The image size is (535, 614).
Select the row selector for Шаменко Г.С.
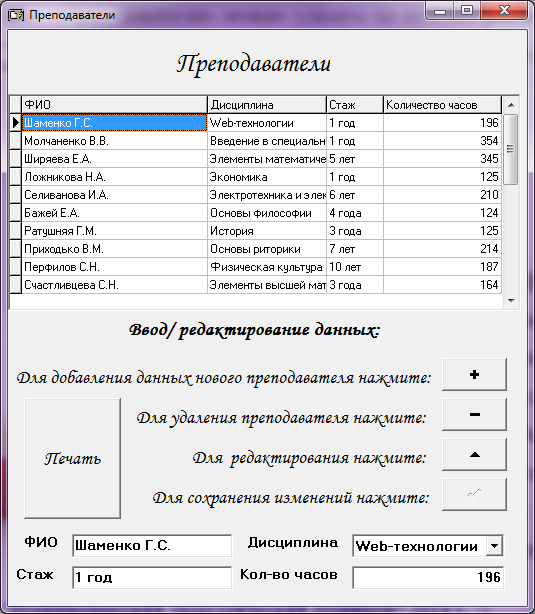point(15,123)
